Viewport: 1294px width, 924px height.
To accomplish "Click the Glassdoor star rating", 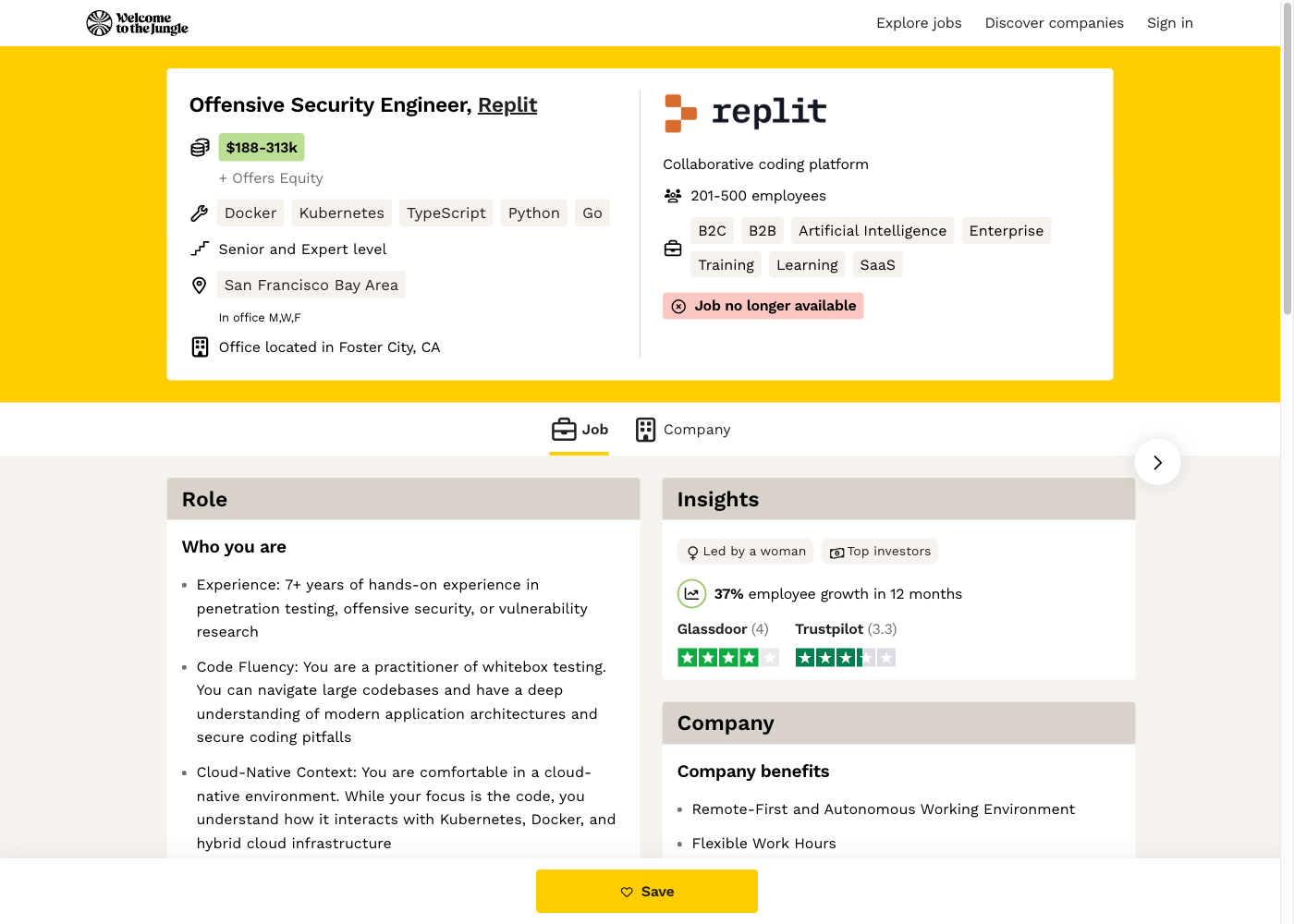I will 728,657.
